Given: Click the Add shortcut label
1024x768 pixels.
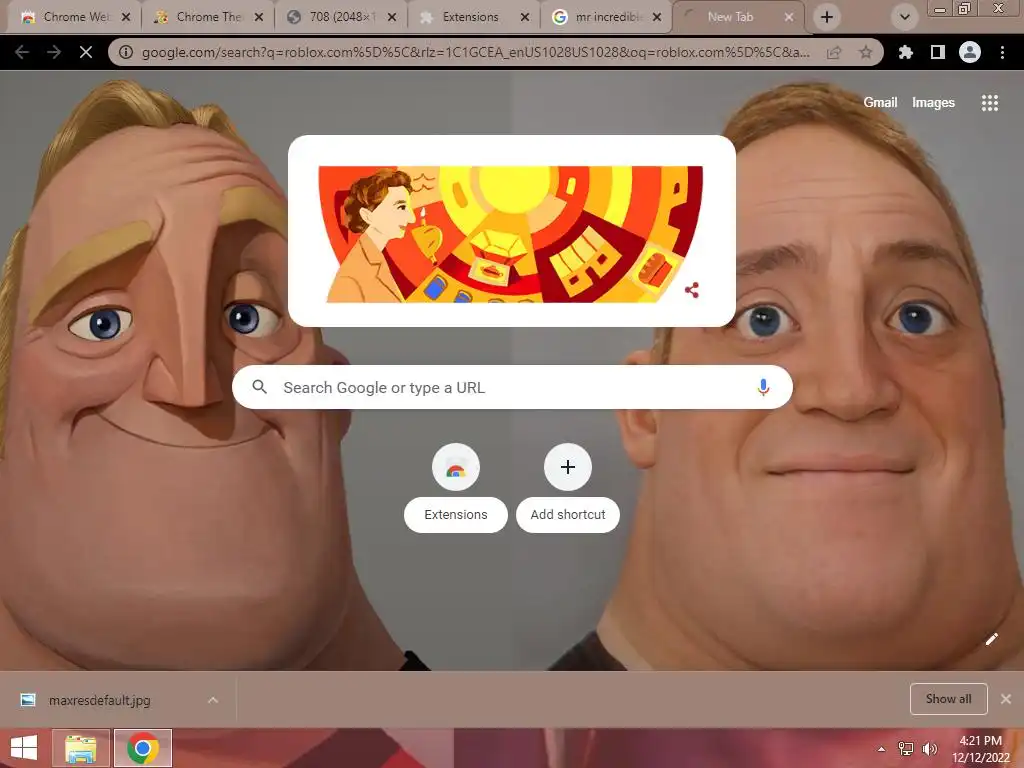Looking at the screenshot, I should (x=568, y=515).
